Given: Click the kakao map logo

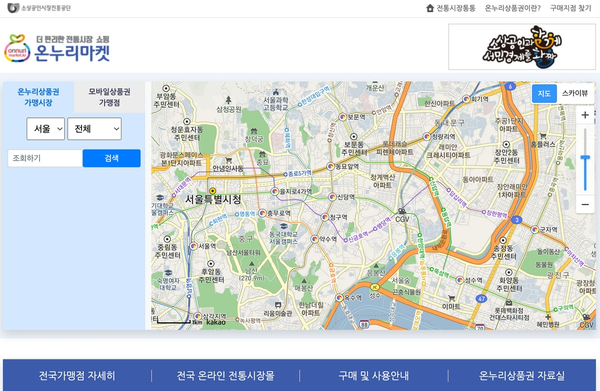Looking at the screenshot, I should pyautogui.click(x=216, y=323).
